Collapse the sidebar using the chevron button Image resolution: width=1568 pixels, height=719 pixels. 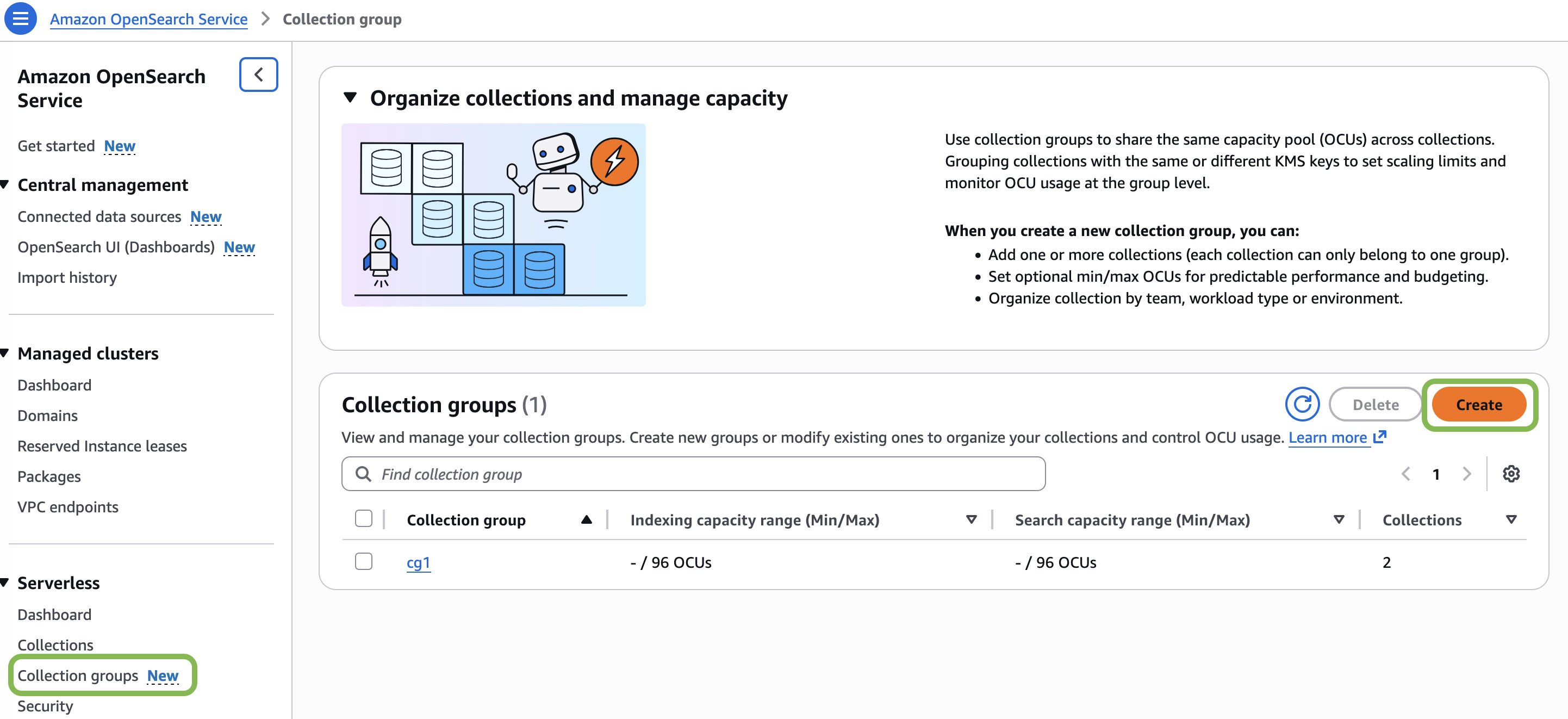(x=258, y=75)
